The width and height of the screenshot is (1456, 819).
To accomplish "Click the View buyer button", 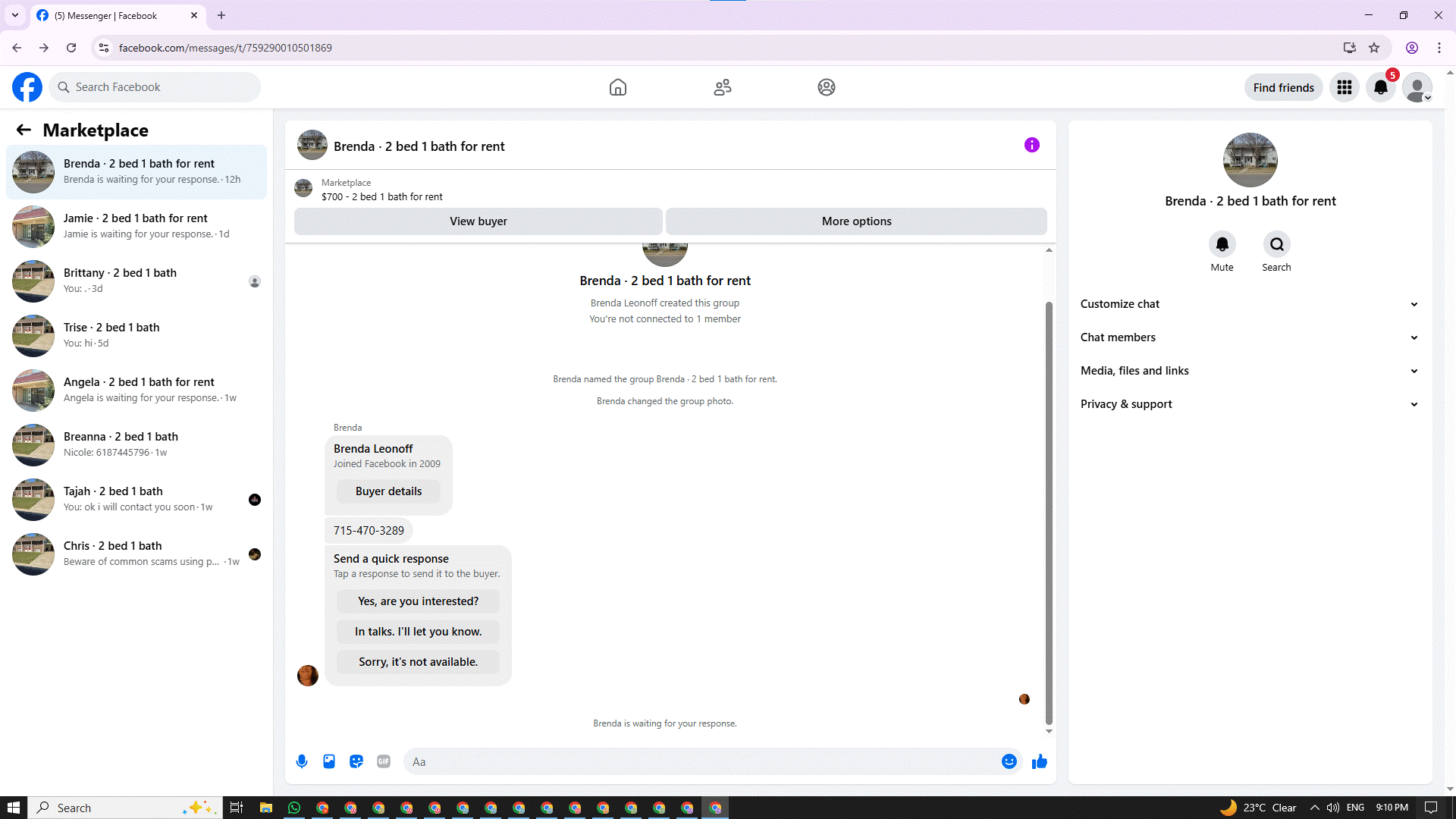I will 478,221.
